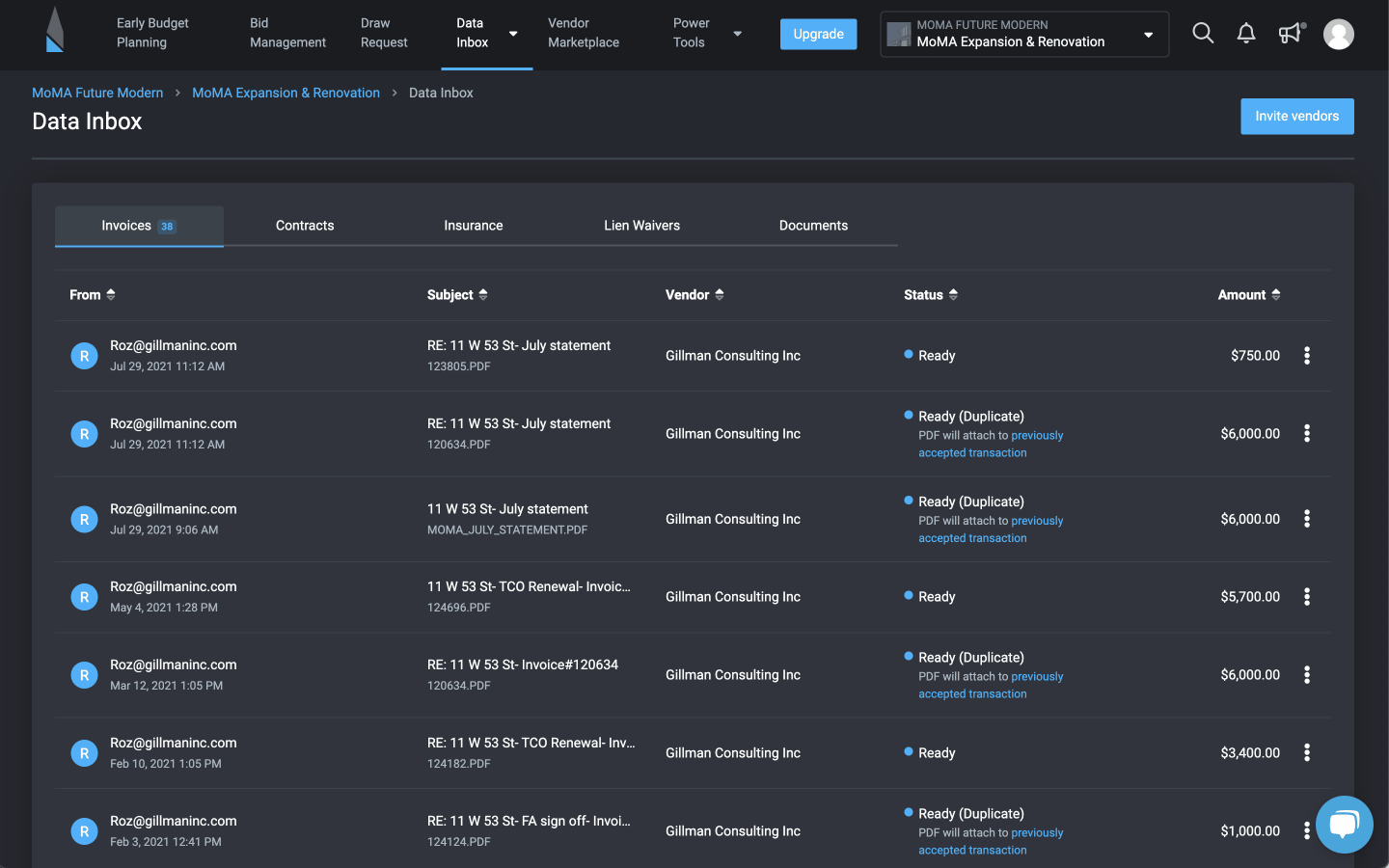Open the three-dot menu for the Invoice#120634 row
Image resolution: width=1389 pixels, height=868 pixels.
click(x=1307, y=675)
